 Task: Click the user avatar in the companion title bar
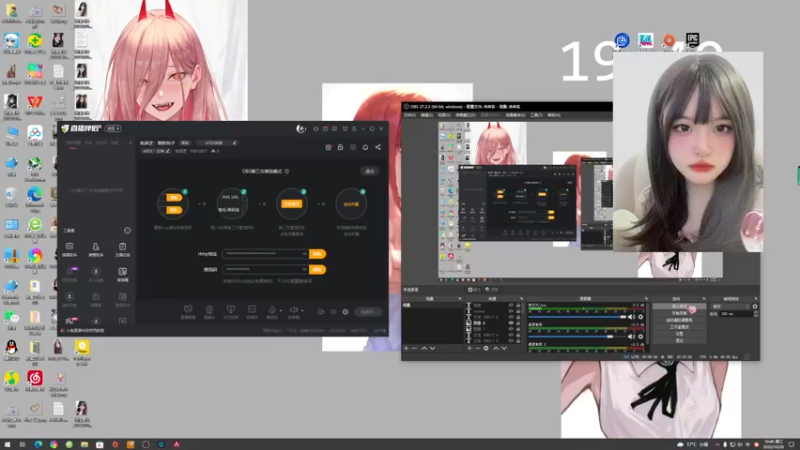[301, 129]
